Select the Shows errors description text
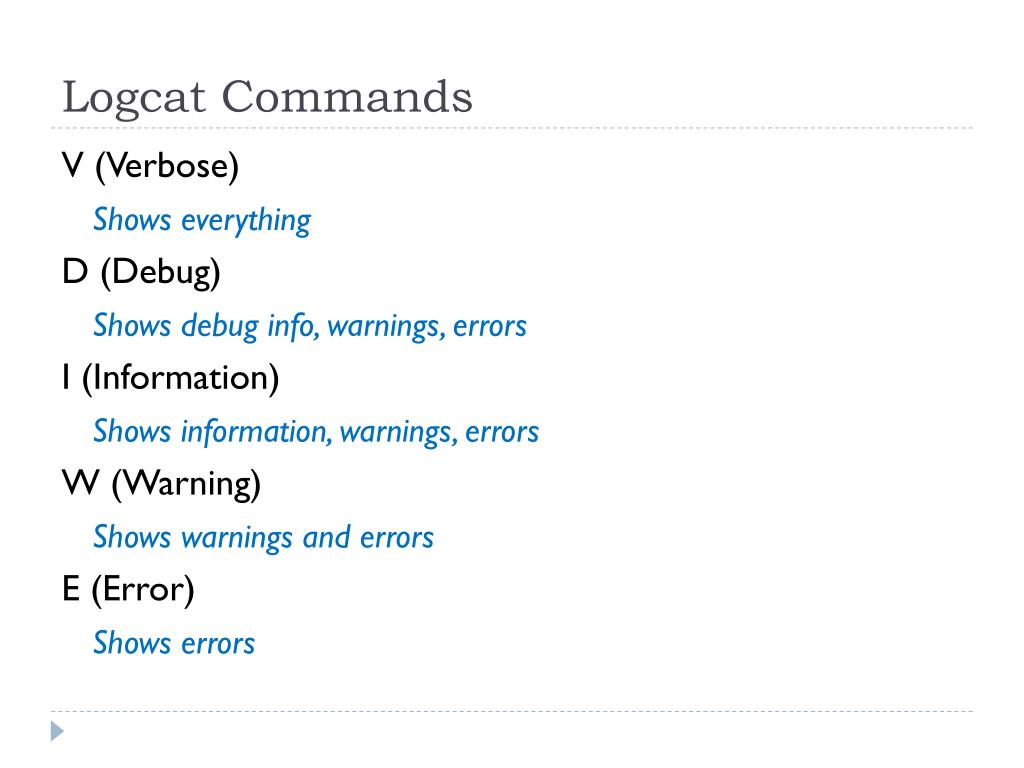 click(174, 643)
